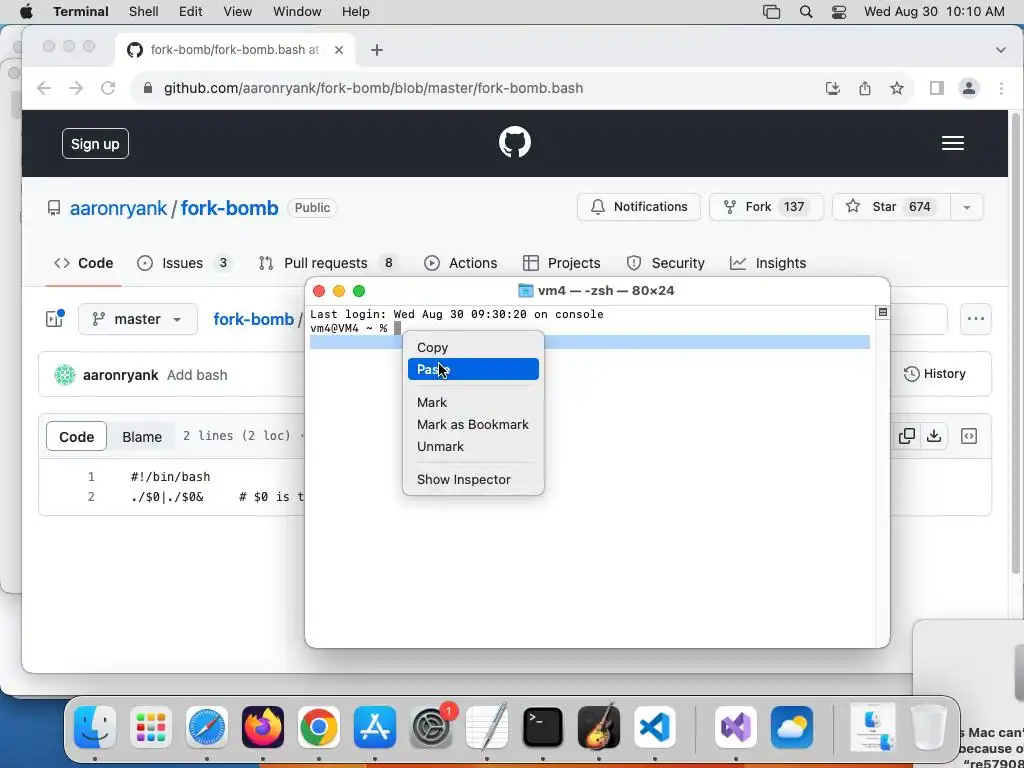Toggle Chrome side panel icon
This screenshot has width=1024, height=768.
tap(936, 88)
